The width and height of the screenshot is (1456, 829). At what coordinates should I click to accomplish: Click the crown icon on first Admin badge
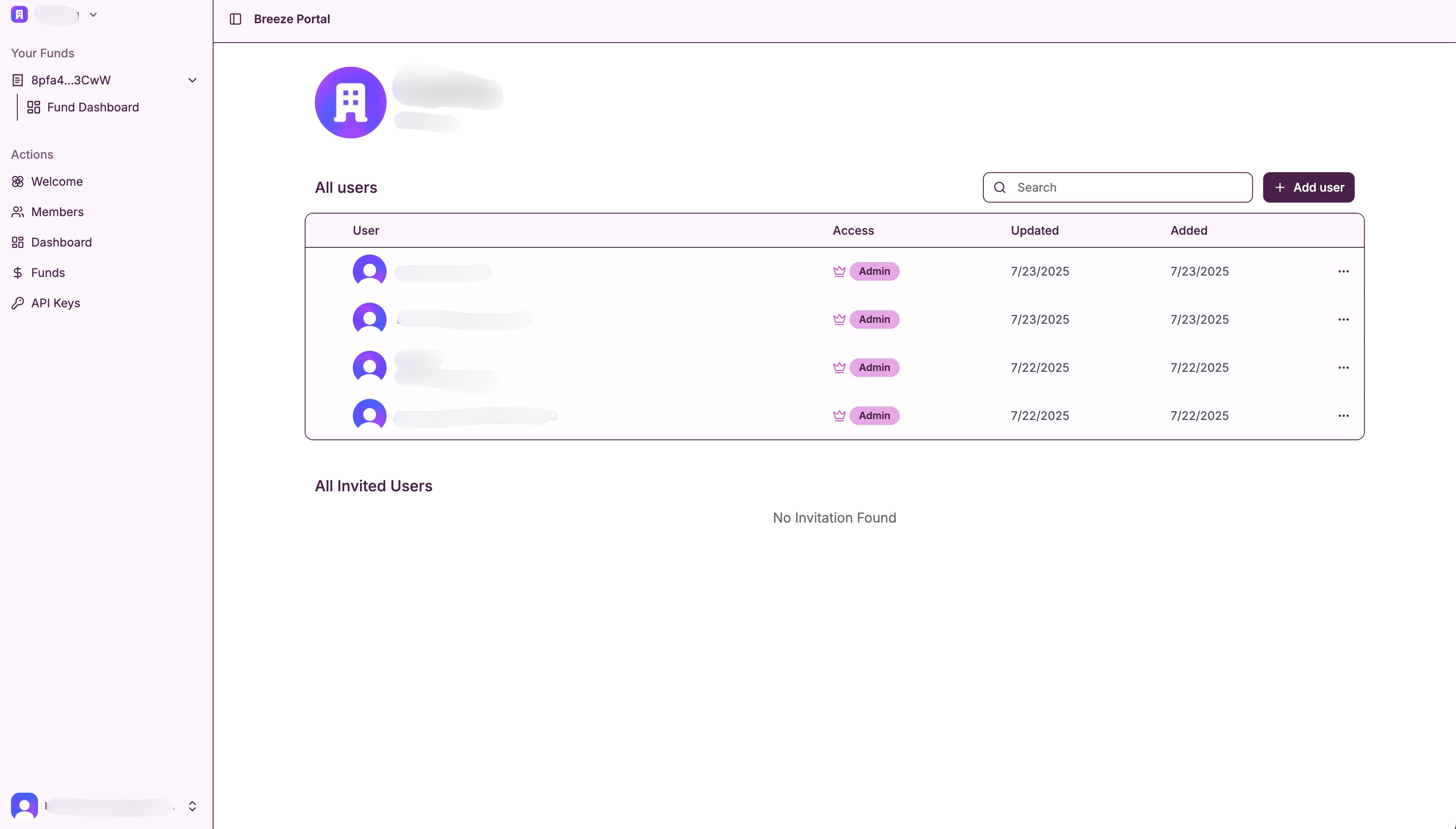click(839, 271)
